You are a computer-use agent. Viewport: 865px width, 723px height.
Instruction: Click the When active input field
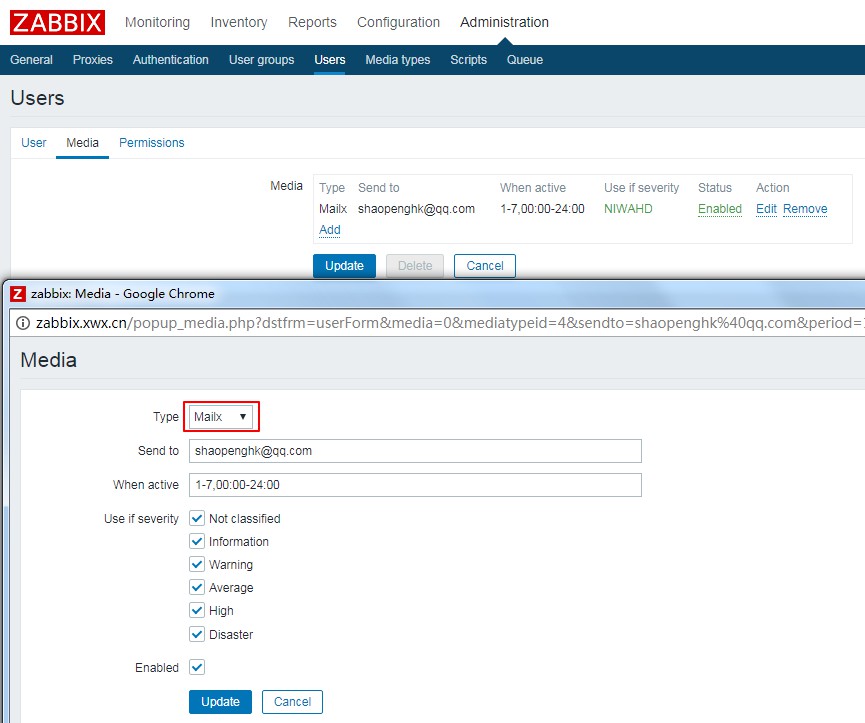point(415,485)
